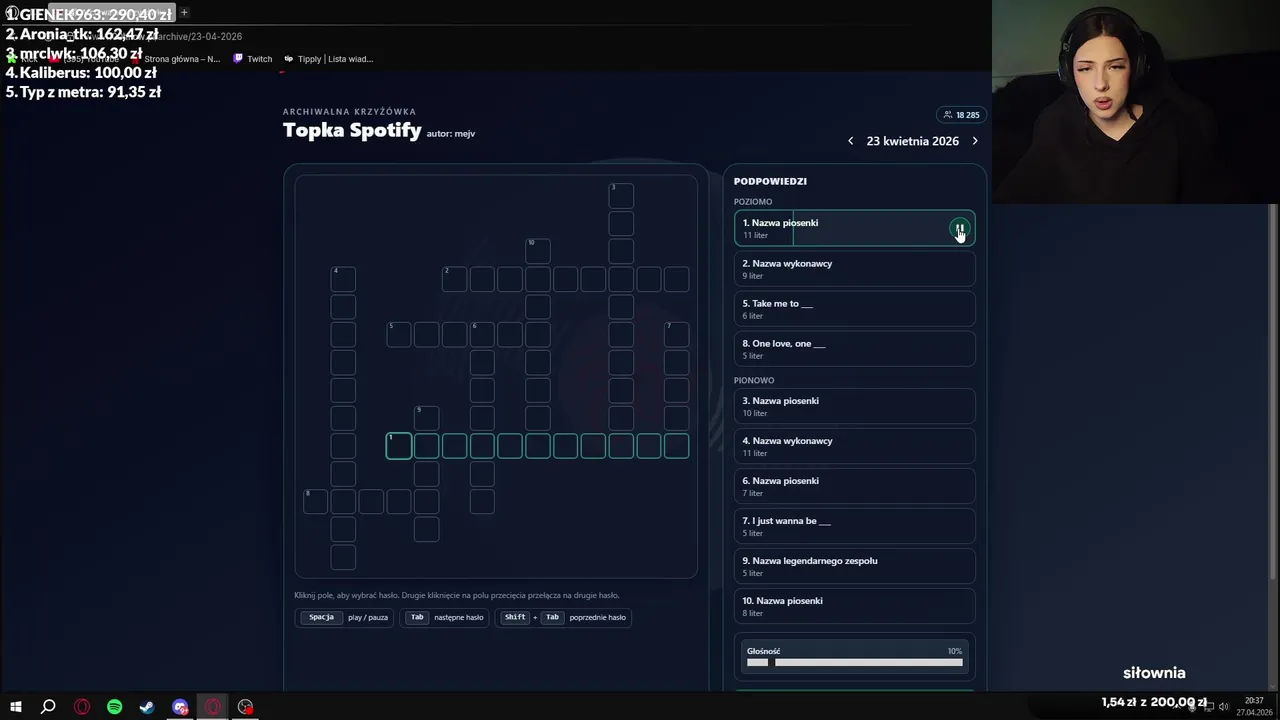Select clue 6. Nazwa piosenki, 7 liter

click(x=854, y=486)
